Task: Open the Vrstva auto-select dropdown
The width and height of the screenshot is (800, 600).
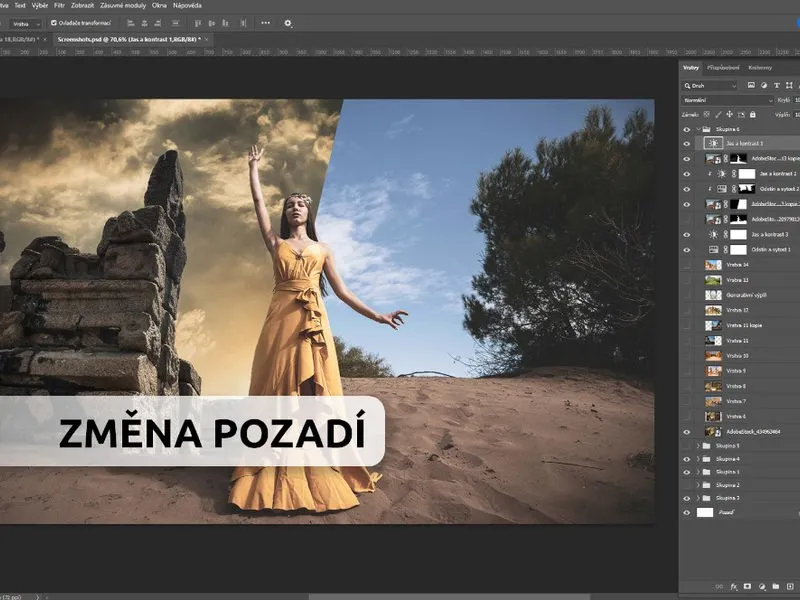Action: tap(26, 24)
